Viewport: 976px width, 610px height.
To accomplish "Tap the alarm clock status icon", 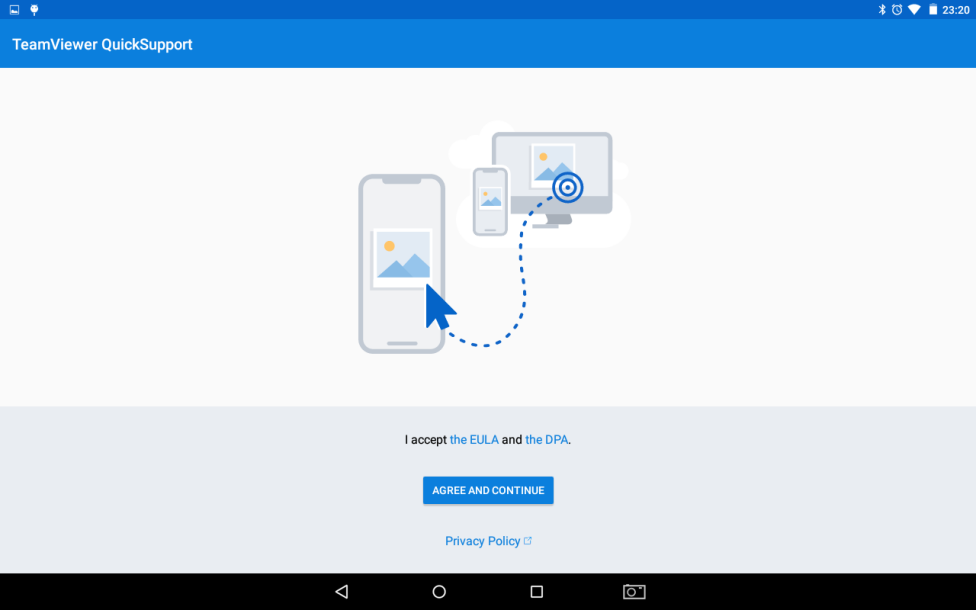I will 897,9.
